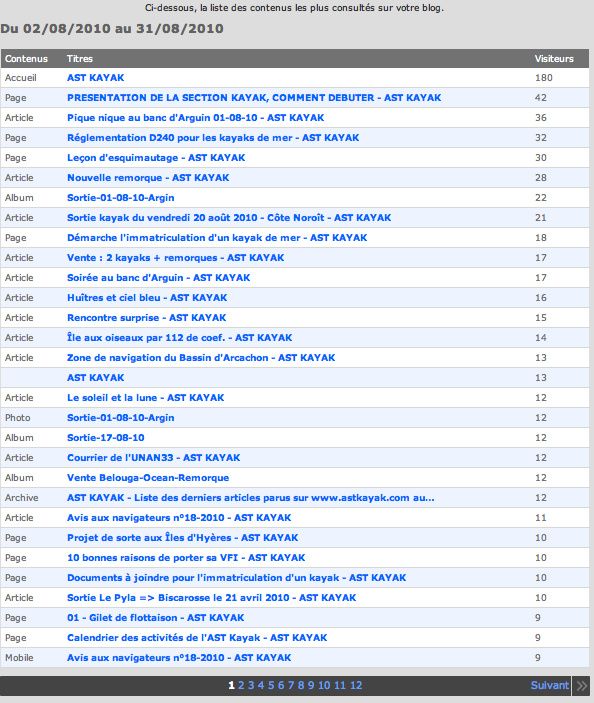This screenshot has height=703, width=594.
Task: Open page 11 of results
Action: click(x=340, y=686)
